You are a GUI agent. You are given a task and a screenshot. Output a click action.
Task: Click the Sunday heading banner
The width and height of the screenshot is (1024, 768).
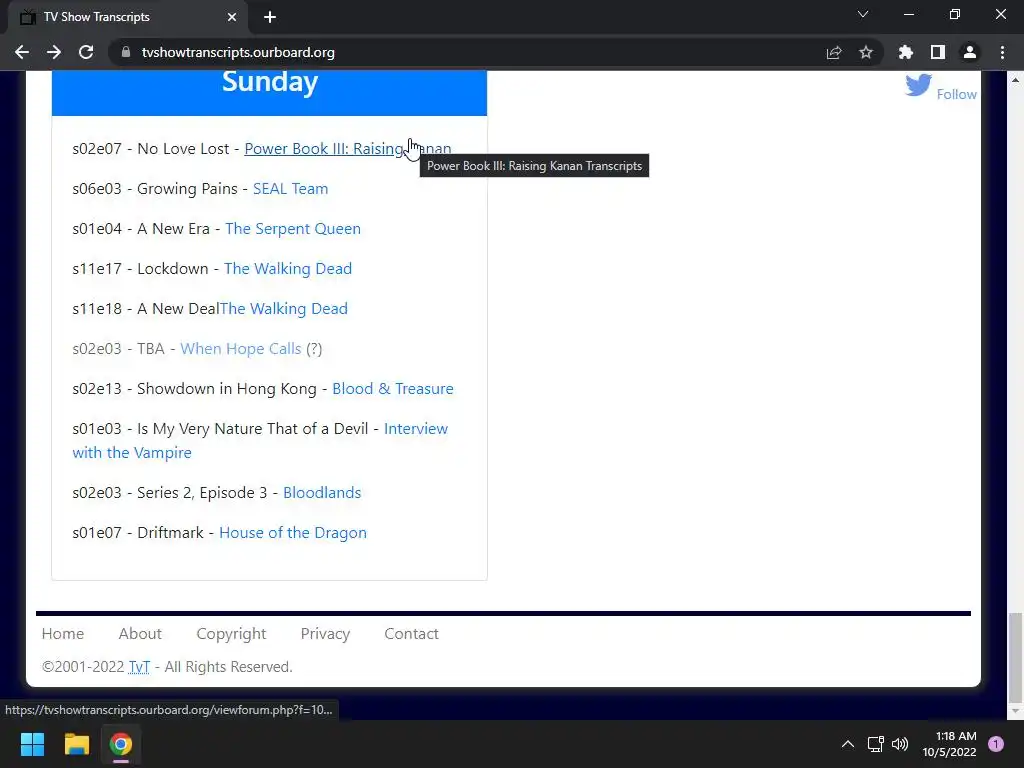click(269, 93)
